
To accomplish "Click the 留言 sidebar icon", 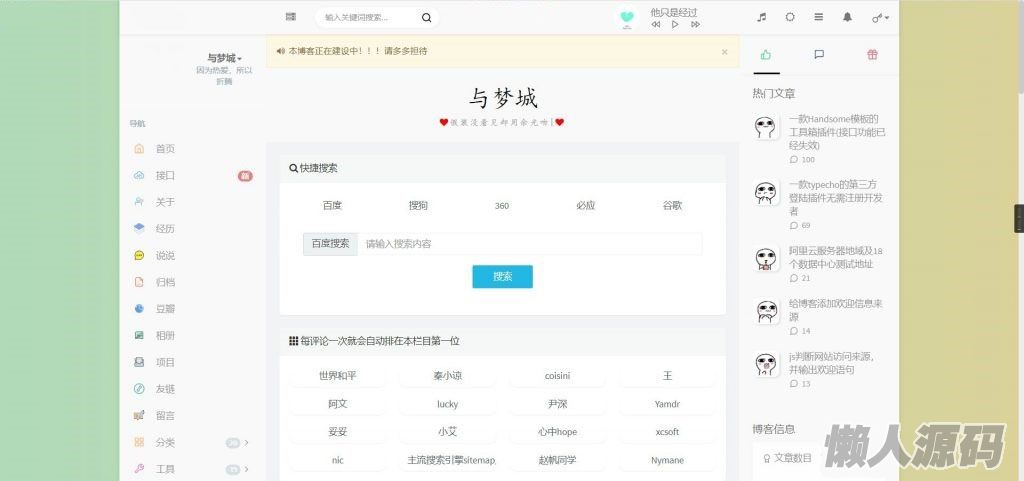I will tap(139, 416).
